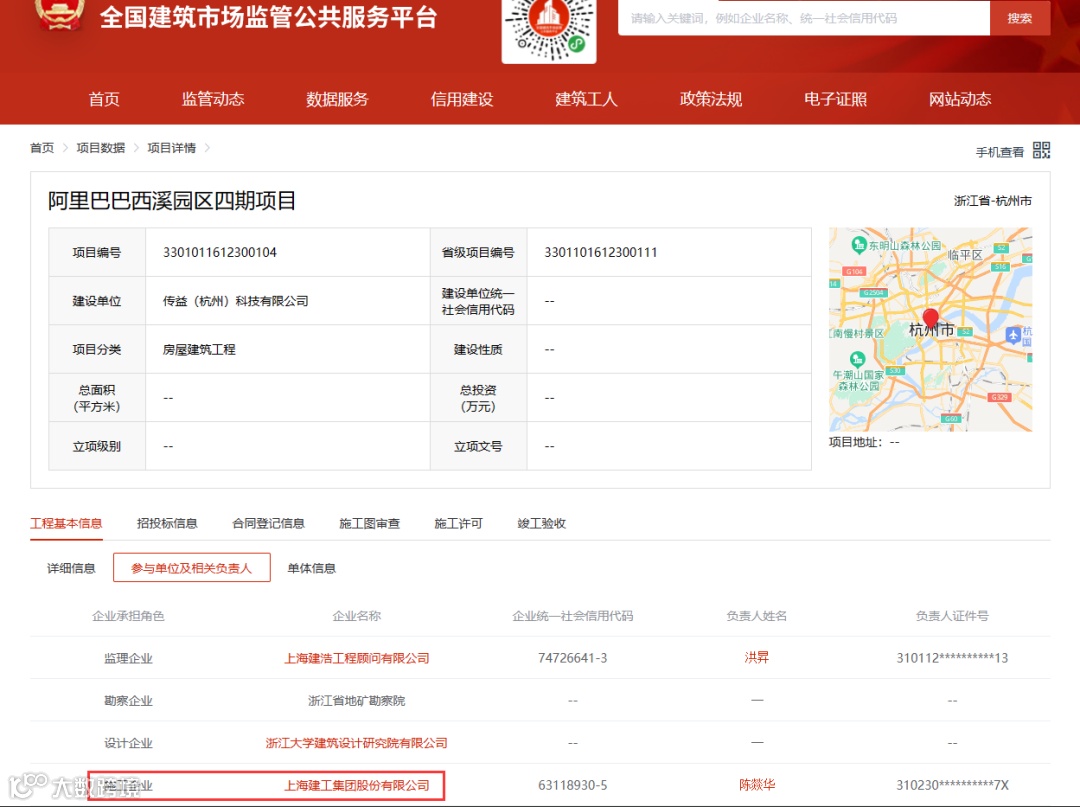Select the 单体信息 sub-tab

[x=311, y=568]
